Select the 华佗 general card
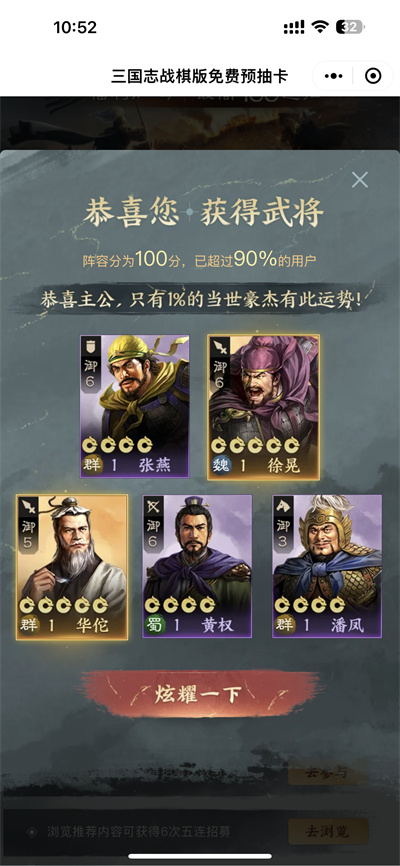The width and height of the screenshot is (400, 866). (72, 567)
